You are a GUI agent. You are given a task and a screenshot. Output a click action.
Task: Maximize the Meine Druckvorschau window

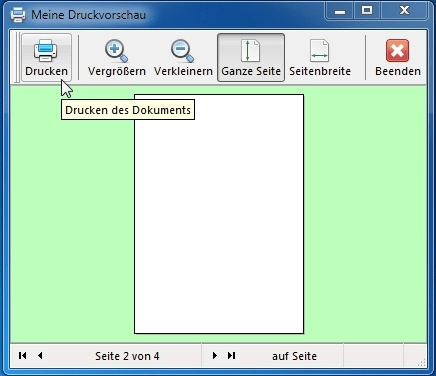click(367, 11)
